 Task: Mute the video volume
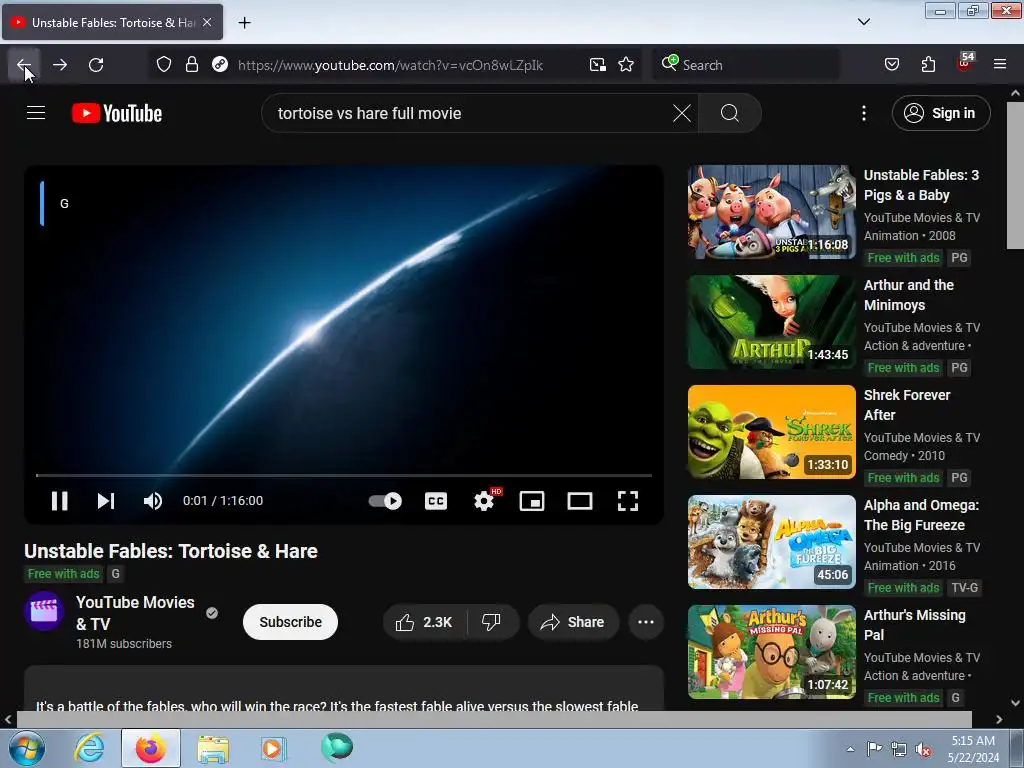pyautogui.click(x=153, y=501)
